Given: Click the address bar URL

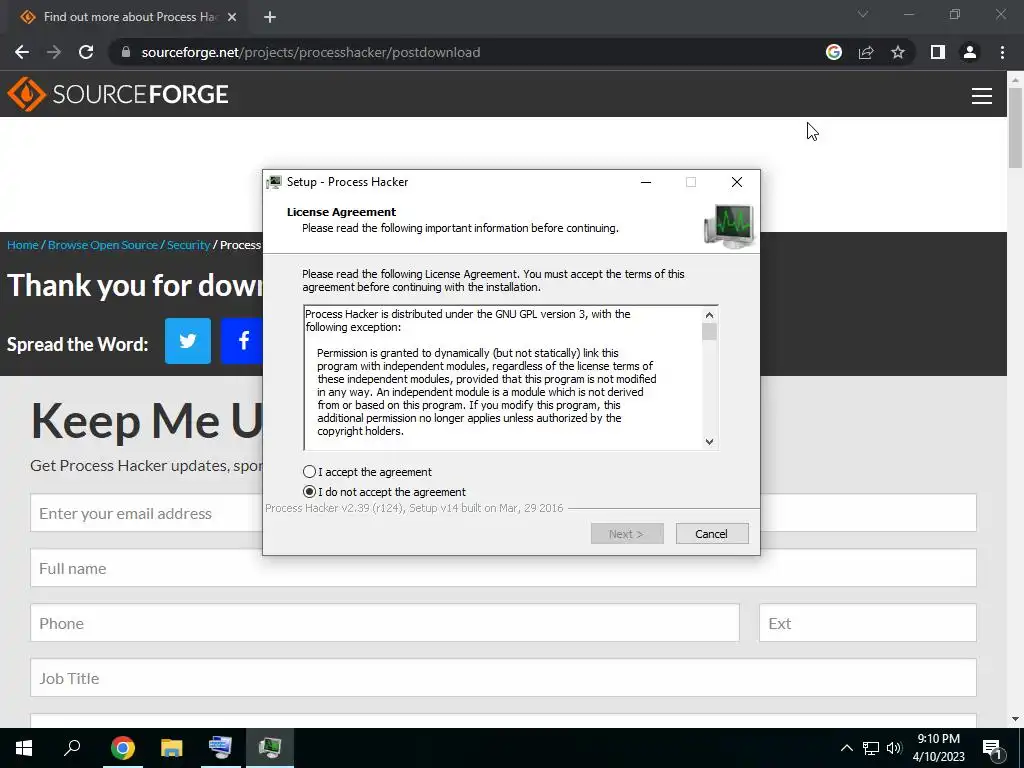Looking at the screenshot, I should [311, 52].
